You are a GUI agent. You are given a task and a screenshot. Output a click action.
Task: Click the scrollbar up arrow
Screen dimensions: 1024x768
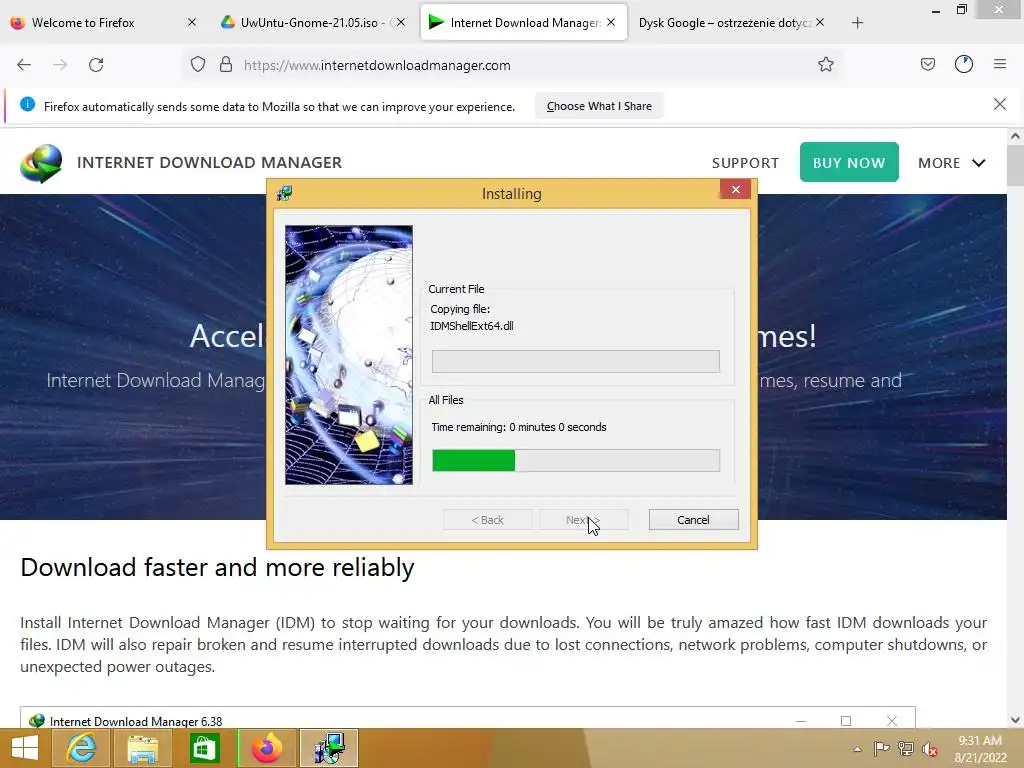click(x=1015, y=136)
